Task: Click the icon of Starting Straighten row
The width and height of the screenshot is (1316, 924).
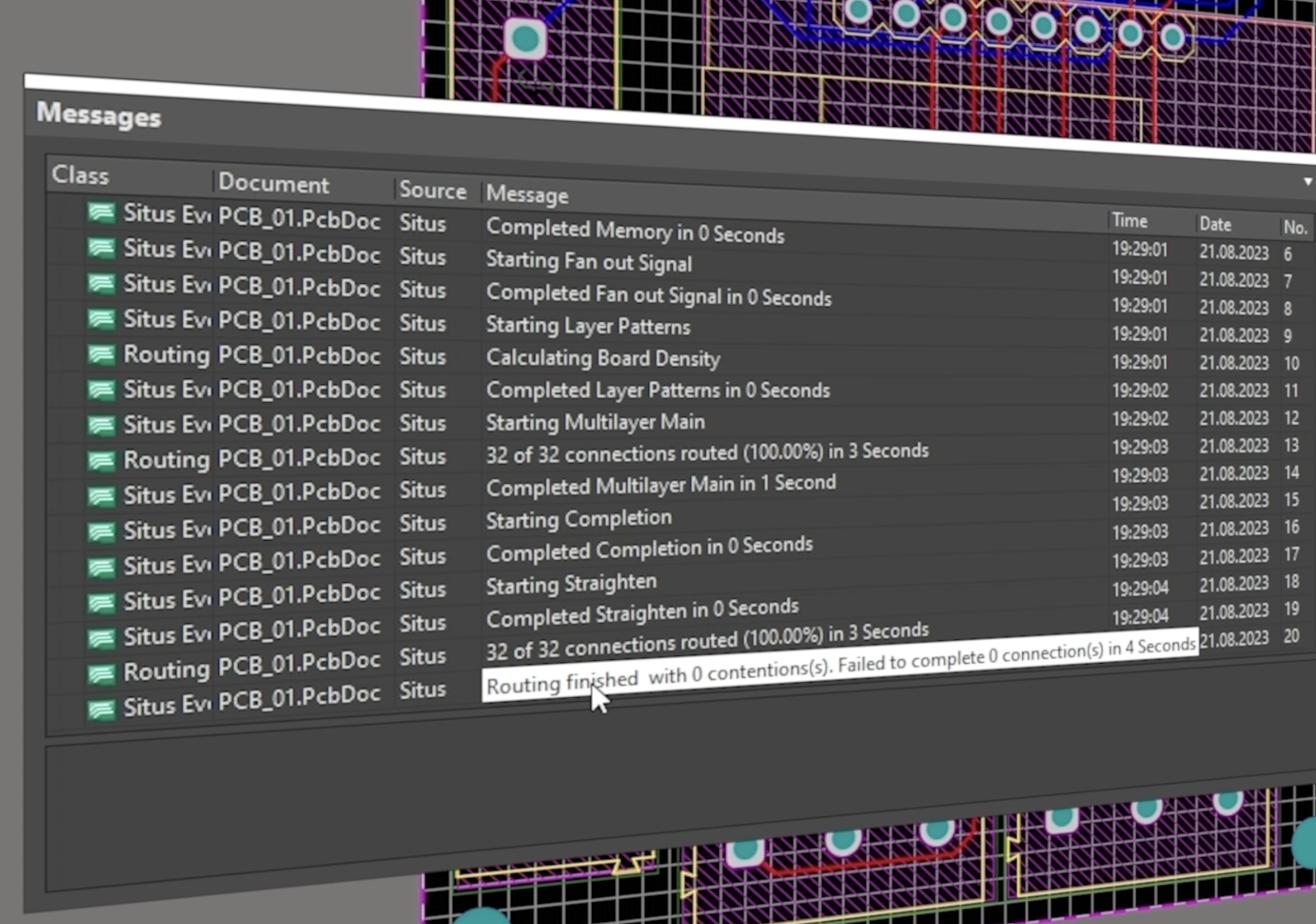Action: [102, 602]
